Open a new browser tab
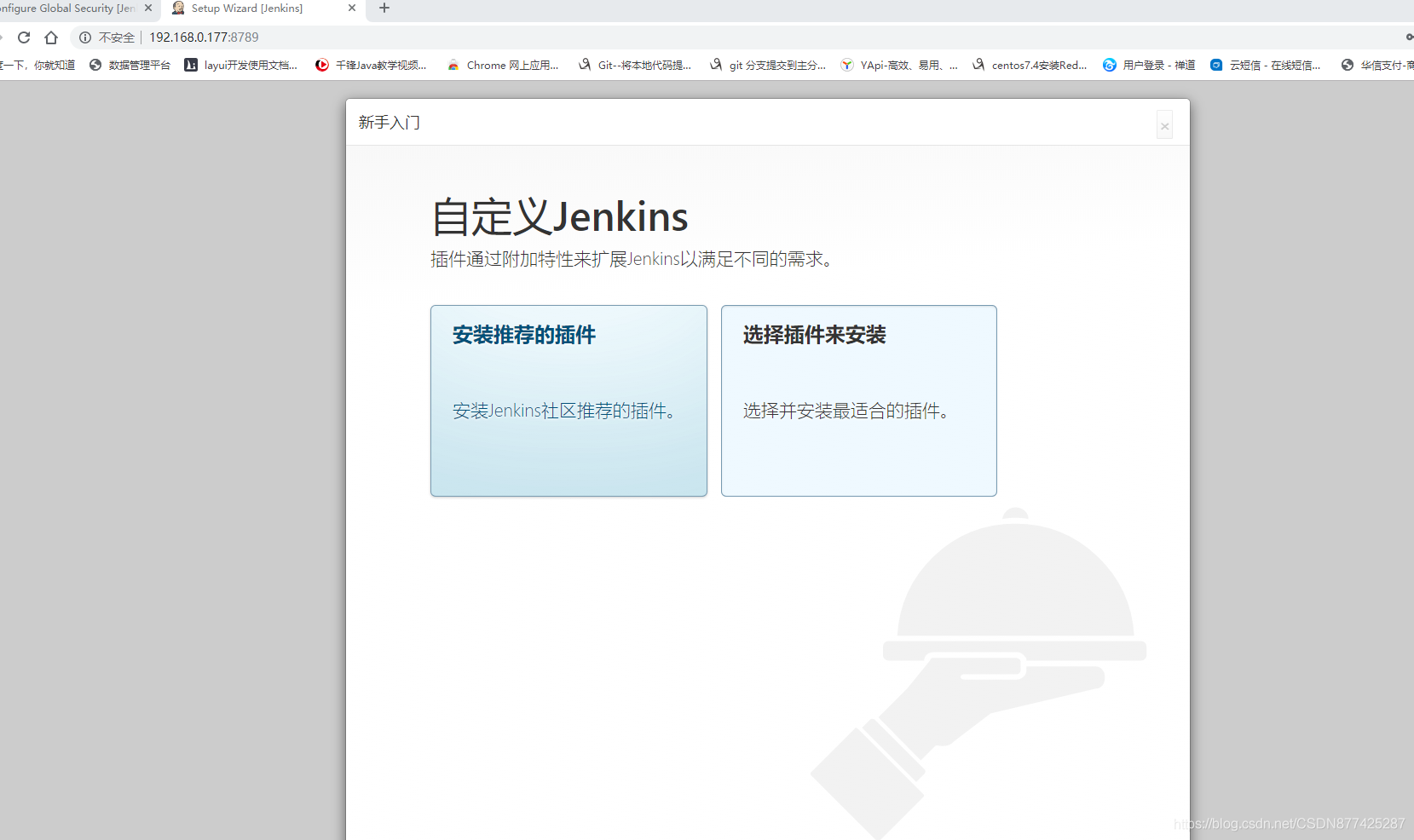1414x840 pixels. [384, 9]
